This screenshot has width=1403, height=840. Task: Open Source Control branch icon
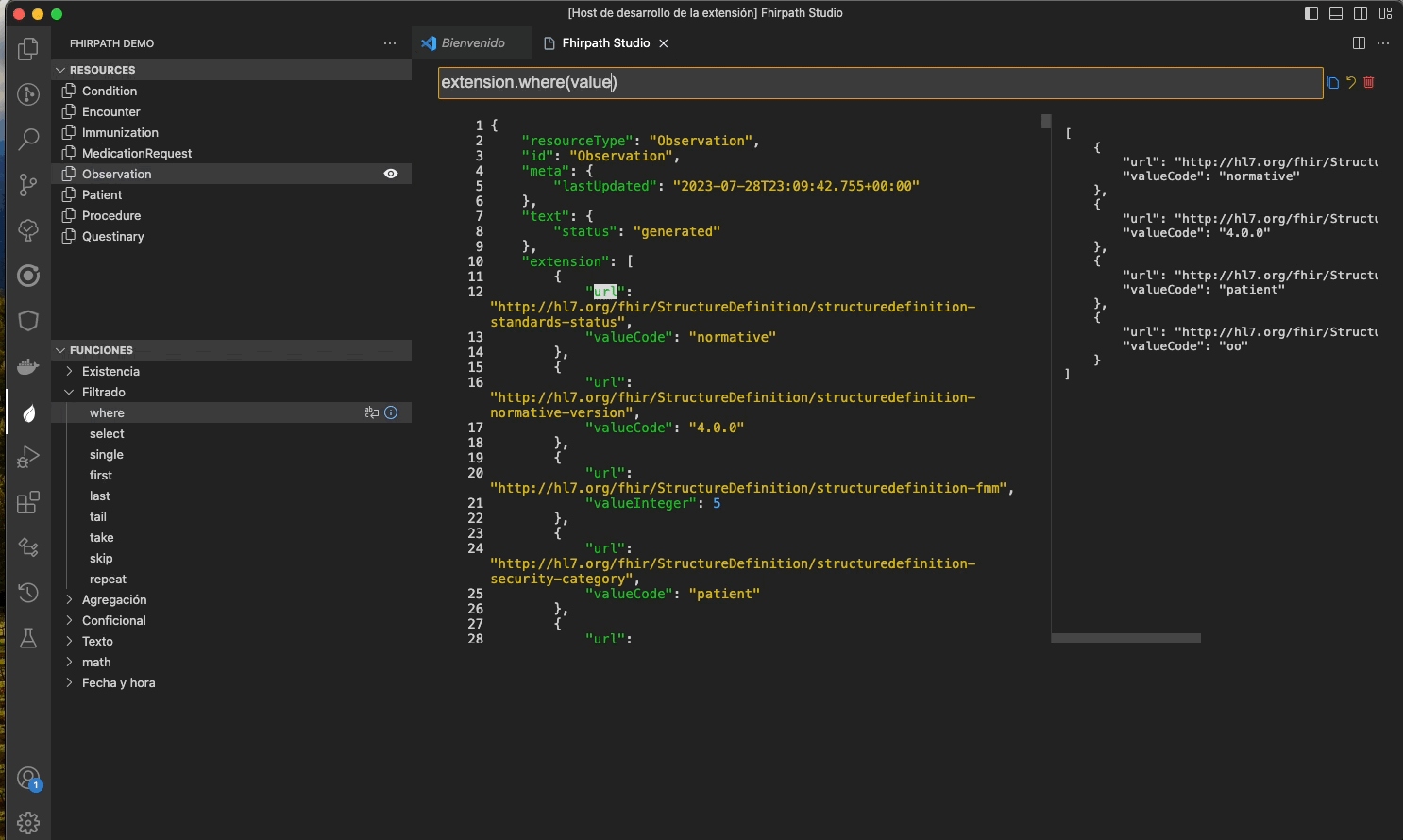[x=28, y=184]
